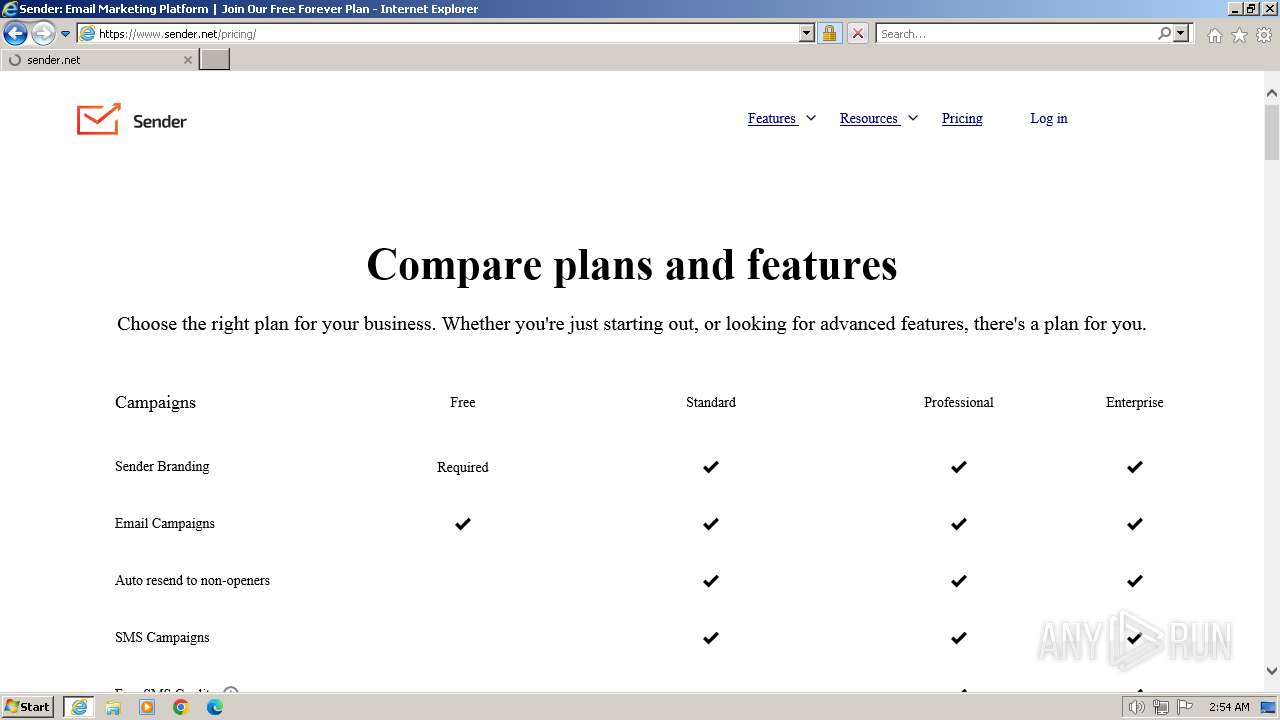This screenshot has height=720, width=1280.
Task: Click Email Campaigns checkmark under Enterprise
Action: pos(1135,524)
